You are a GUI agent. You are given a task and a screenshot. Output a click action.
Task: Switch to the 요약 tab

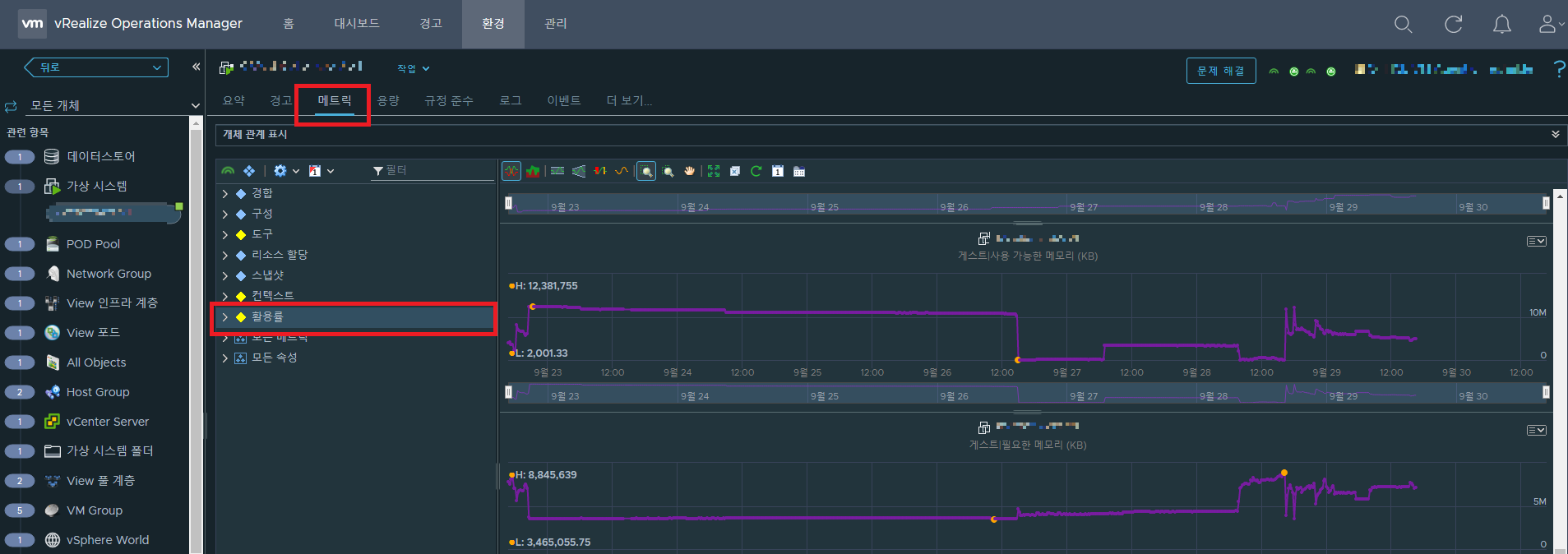click(x=234, y=100)
